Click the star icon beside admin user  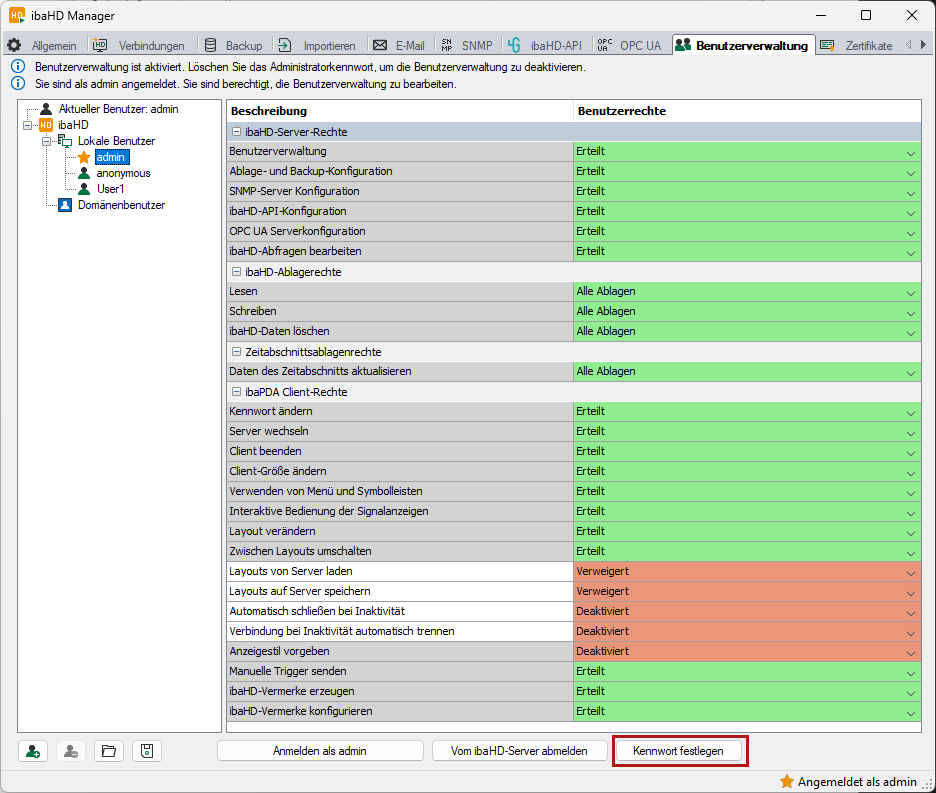pyautogui.click(x=84, y=157)
